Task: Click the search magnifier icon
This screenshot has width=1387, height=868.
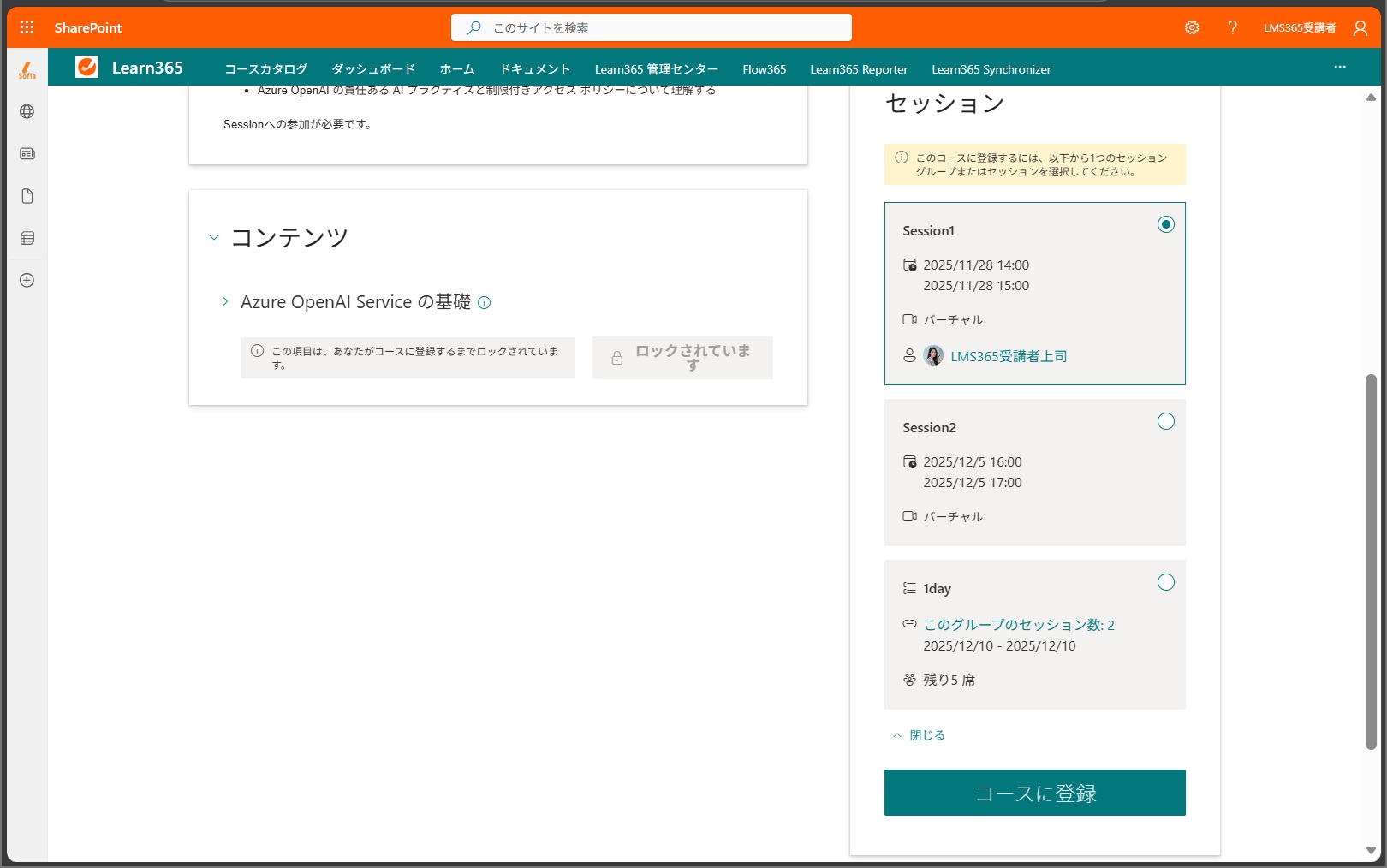Action: click(474, 27)
